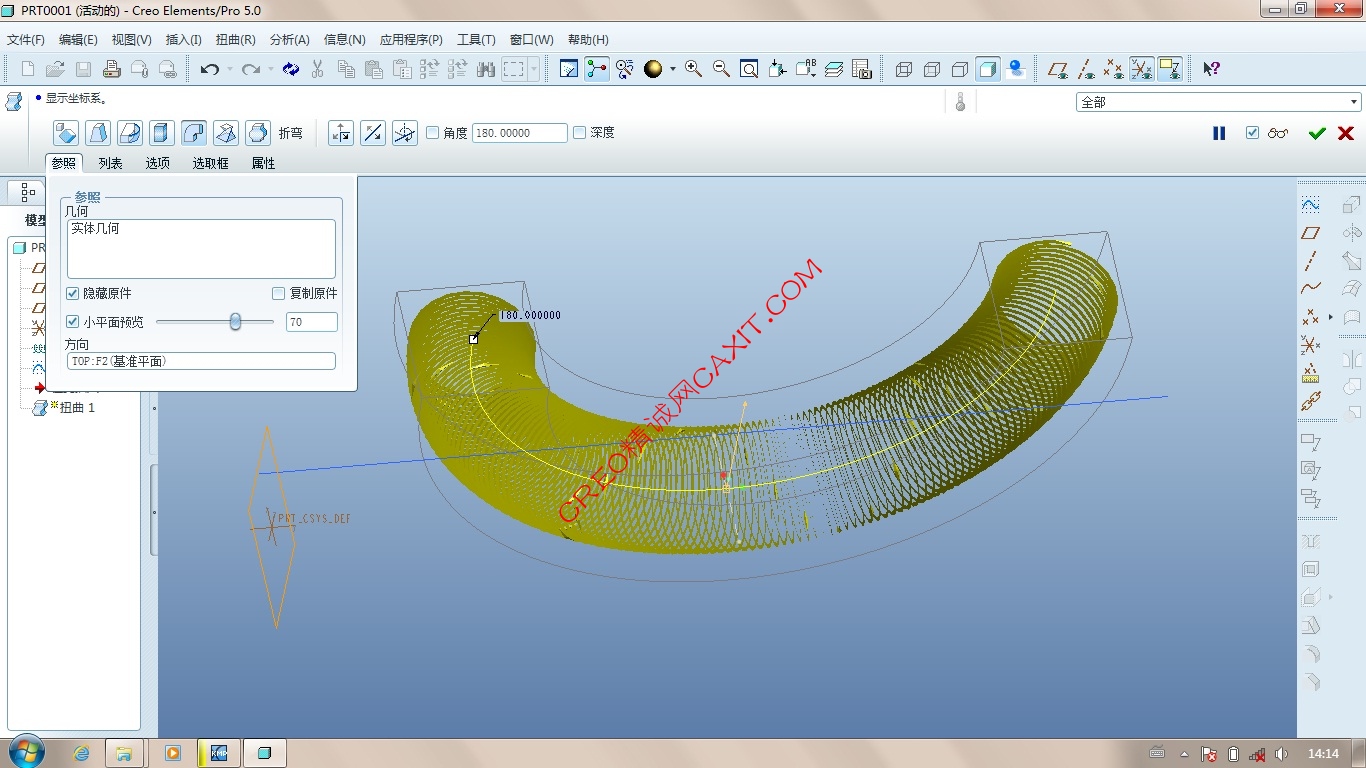Select the Datum Curve tool in right toolbar
1366x768 pixels.
[x=1310, y=289]
